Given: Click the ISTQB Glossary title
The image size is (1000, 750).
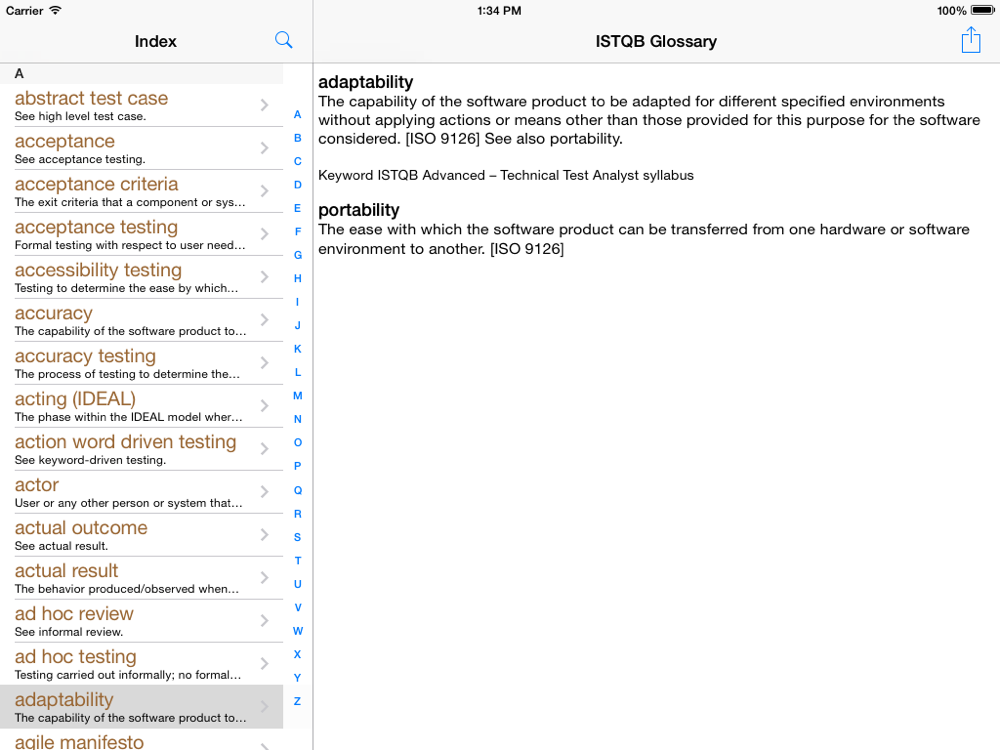Looking at the screenshot, I should tap(656, 41).
